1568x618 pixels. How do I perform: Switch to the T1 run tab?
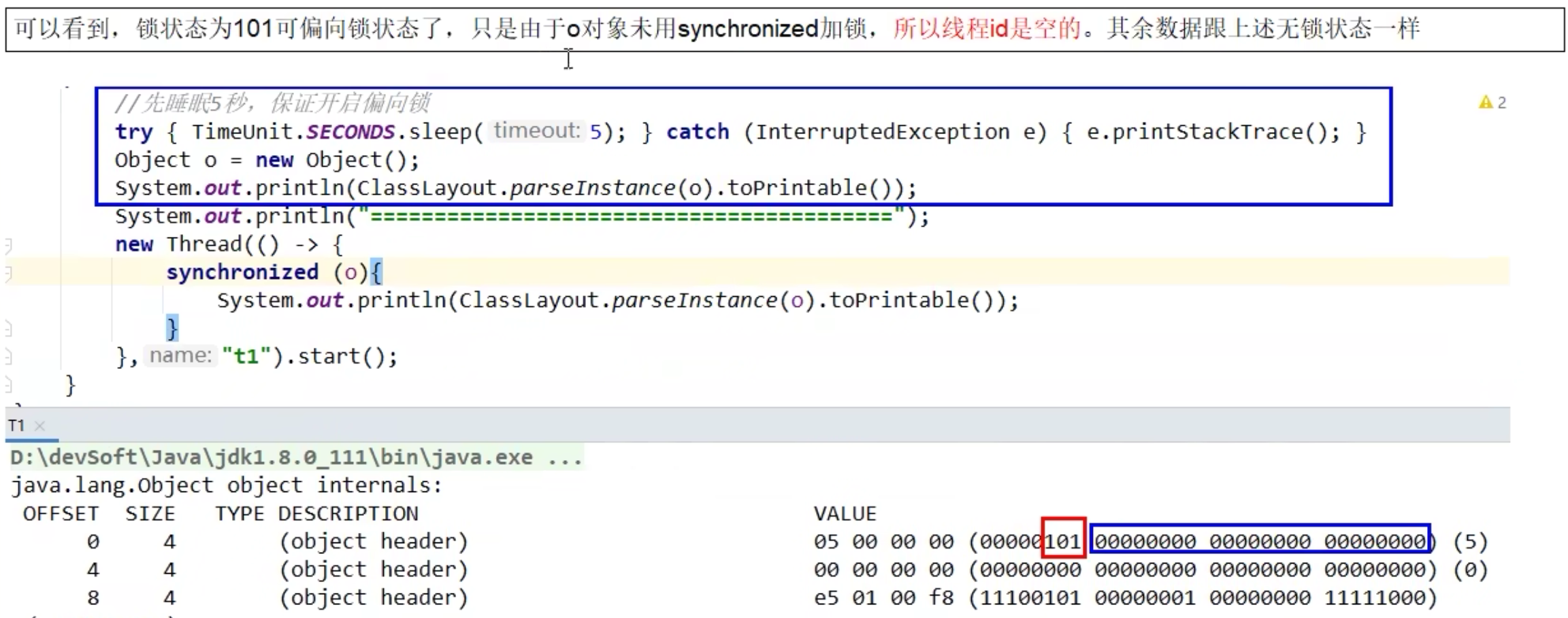[16, 426]
